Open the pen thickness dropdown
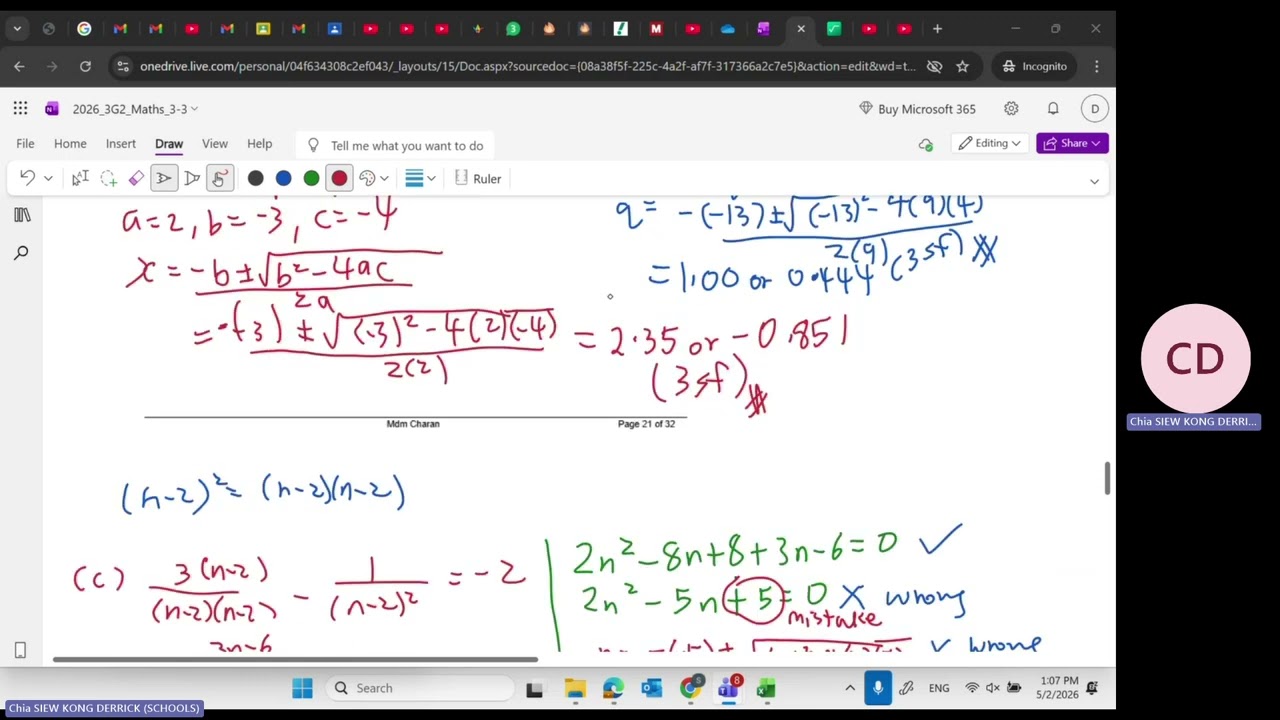This screenshot has height=720, width=1280. pyautogui.click(x=421, y=178)
